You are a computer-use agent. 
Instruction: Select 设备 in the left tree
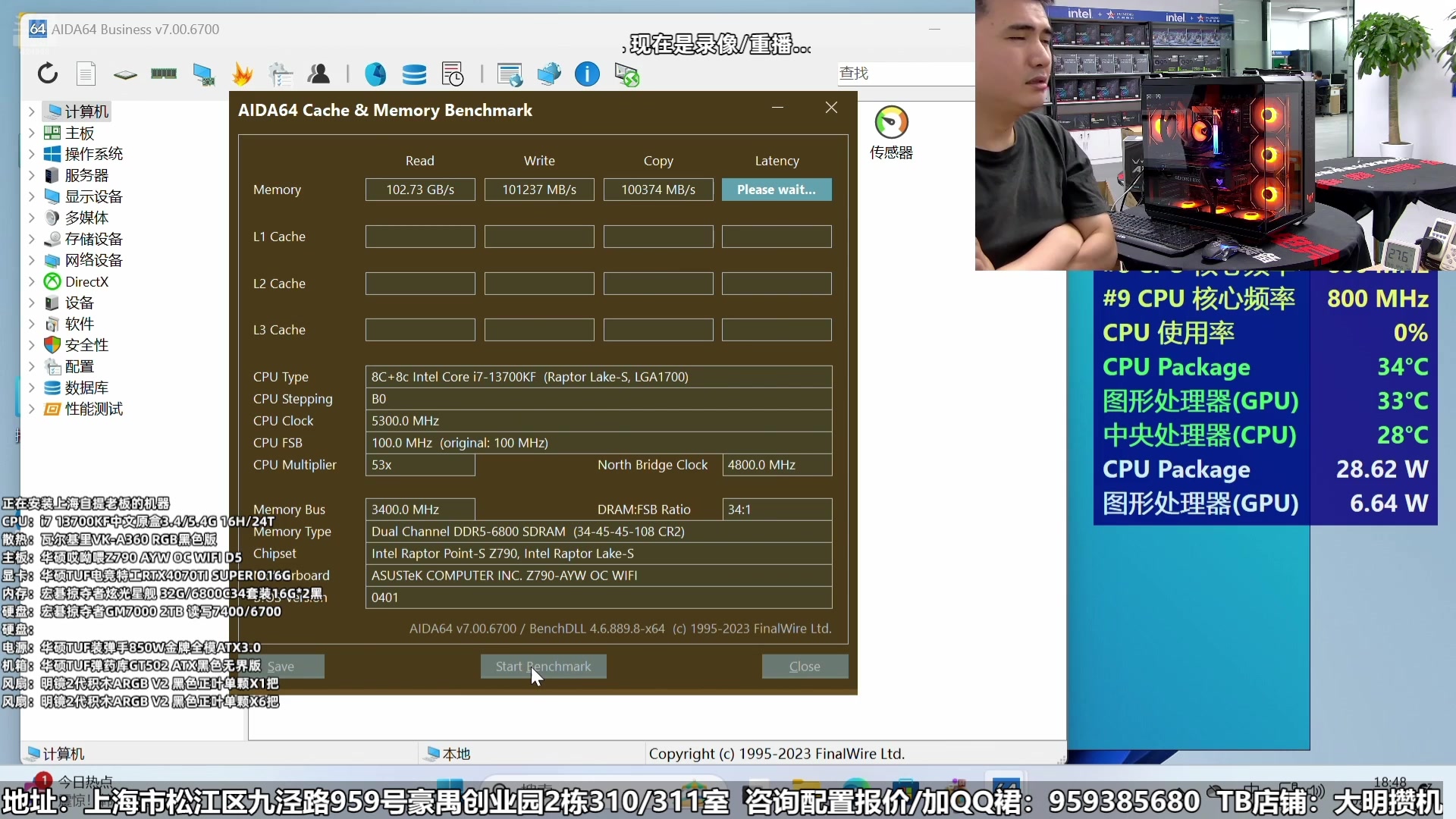(x=79, y=303)
